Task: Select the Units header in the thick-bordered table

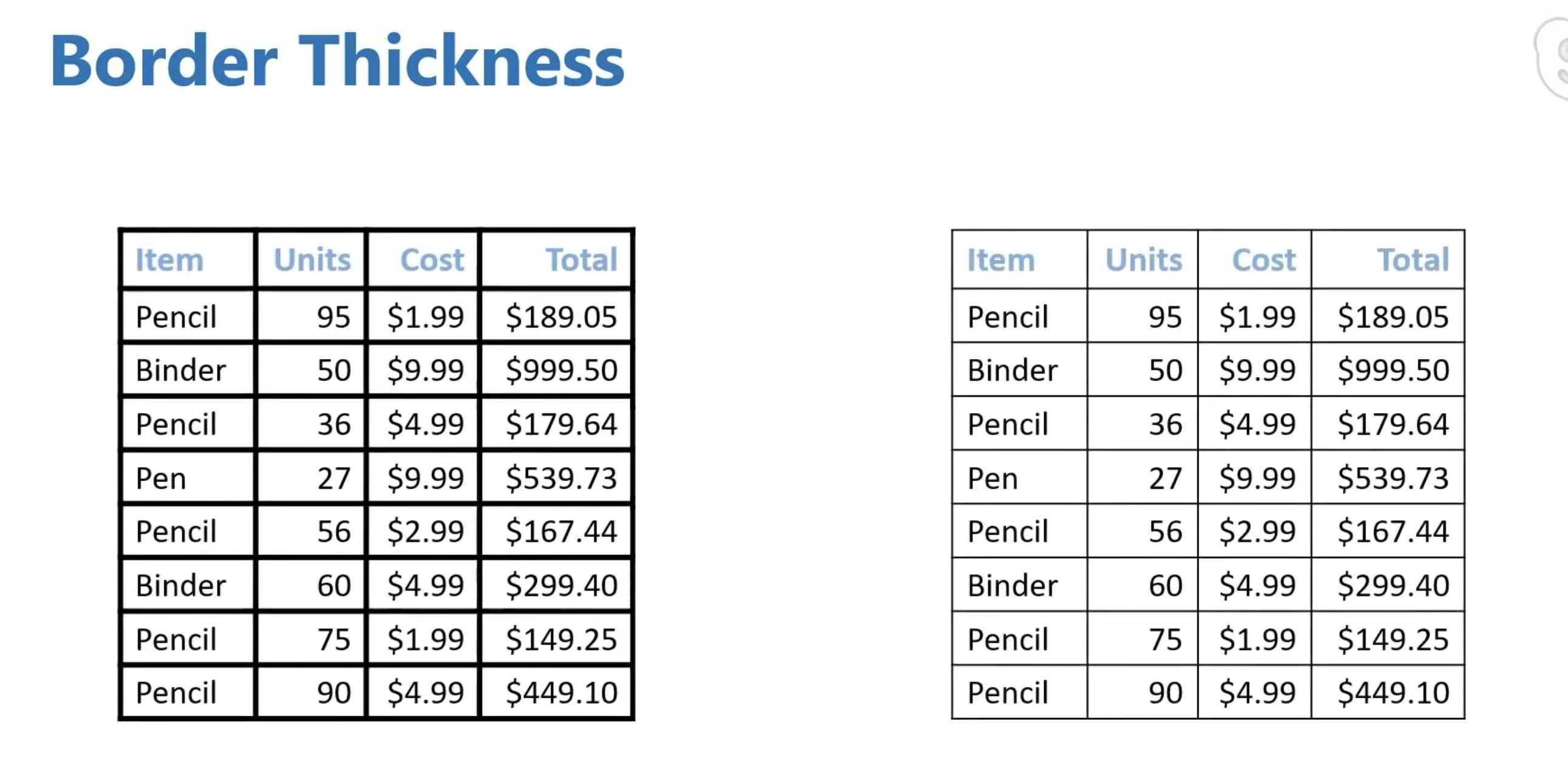Action: (312, 261)
